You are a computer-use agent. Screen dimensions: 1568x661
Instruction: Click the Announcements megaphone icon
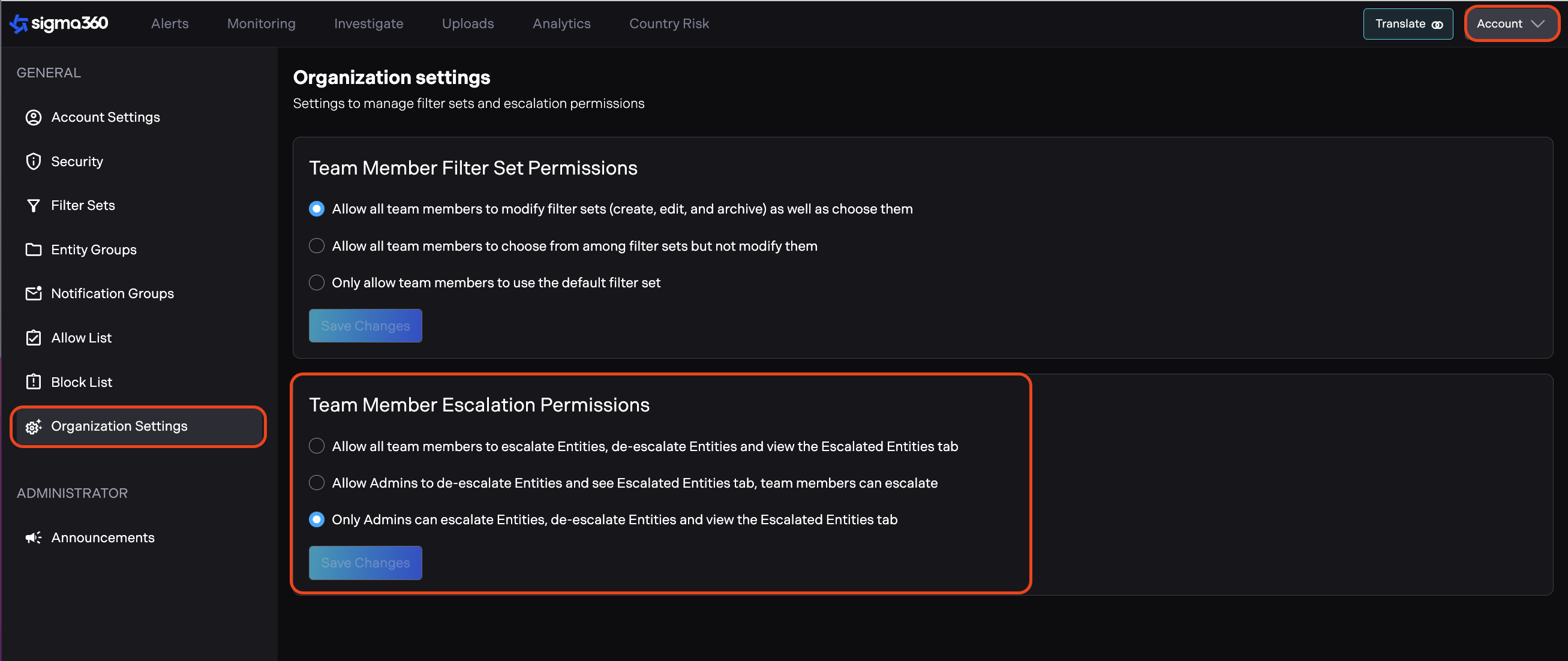(x=34, y=537)
